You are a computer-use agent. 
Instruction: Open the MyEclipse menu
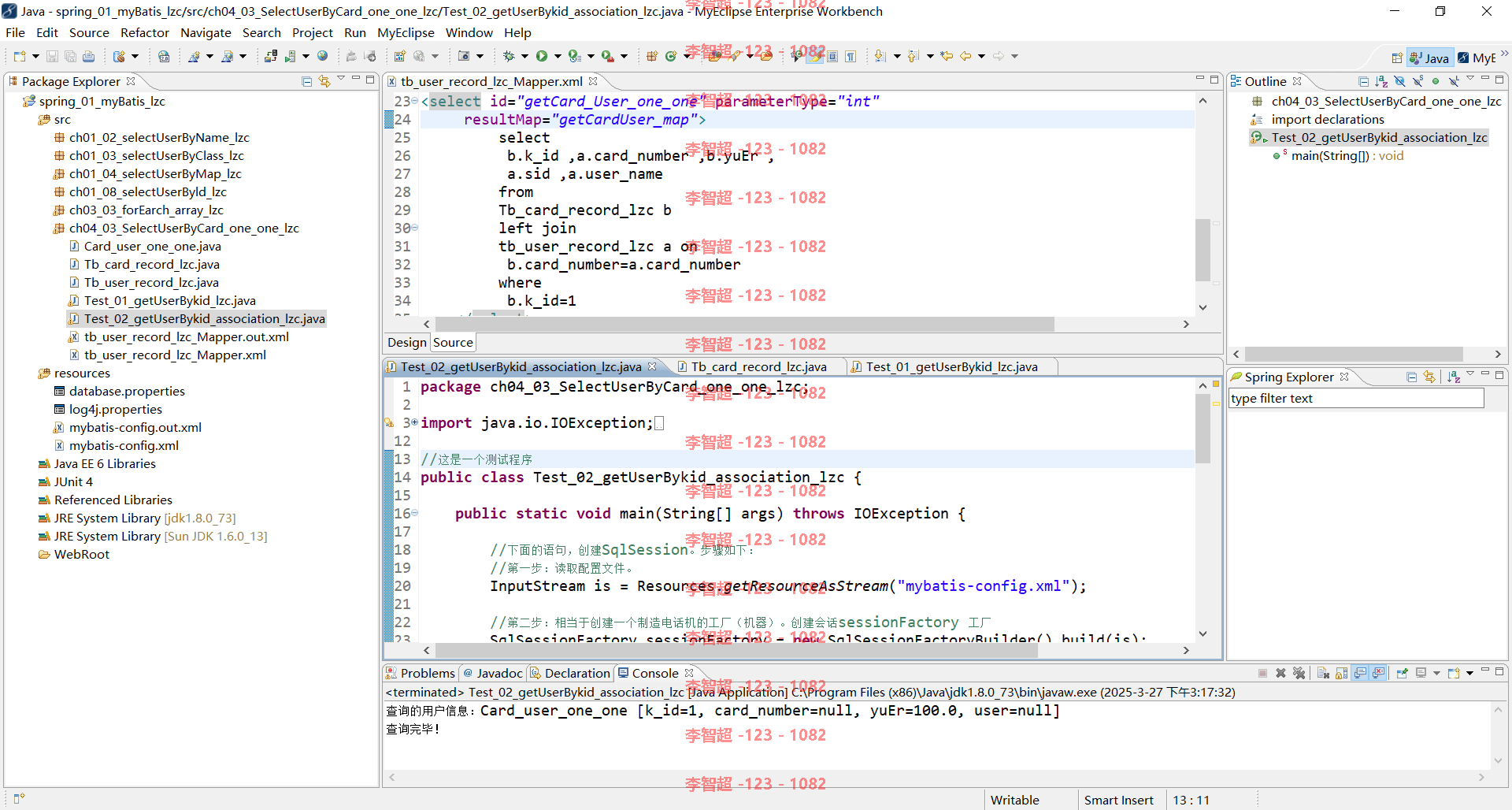tap(406, 32)
